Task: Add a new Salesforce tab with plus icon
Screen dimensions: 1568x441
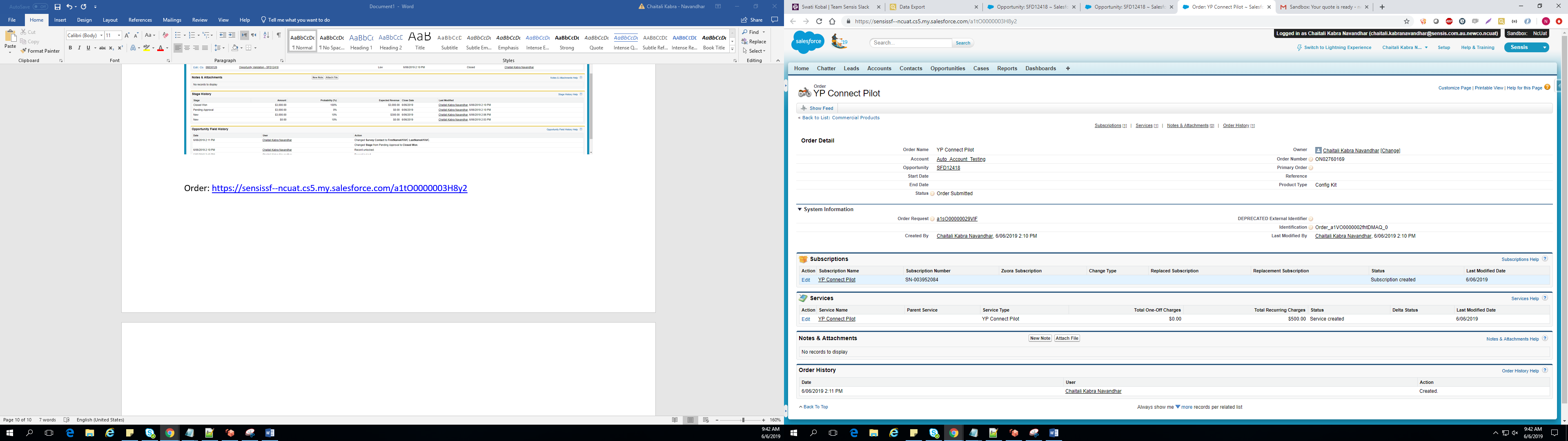Action: [1068, 68]
